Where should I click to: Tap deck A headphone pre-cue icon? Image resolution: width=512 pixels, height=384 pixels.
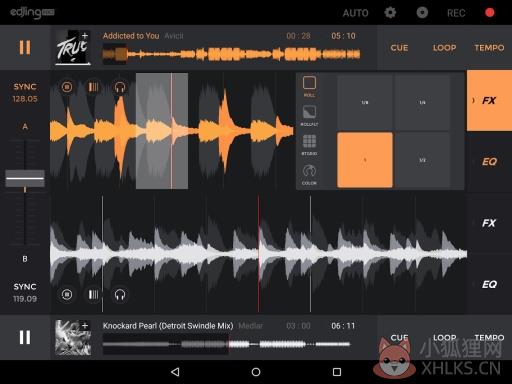click(x=120, y=87)
